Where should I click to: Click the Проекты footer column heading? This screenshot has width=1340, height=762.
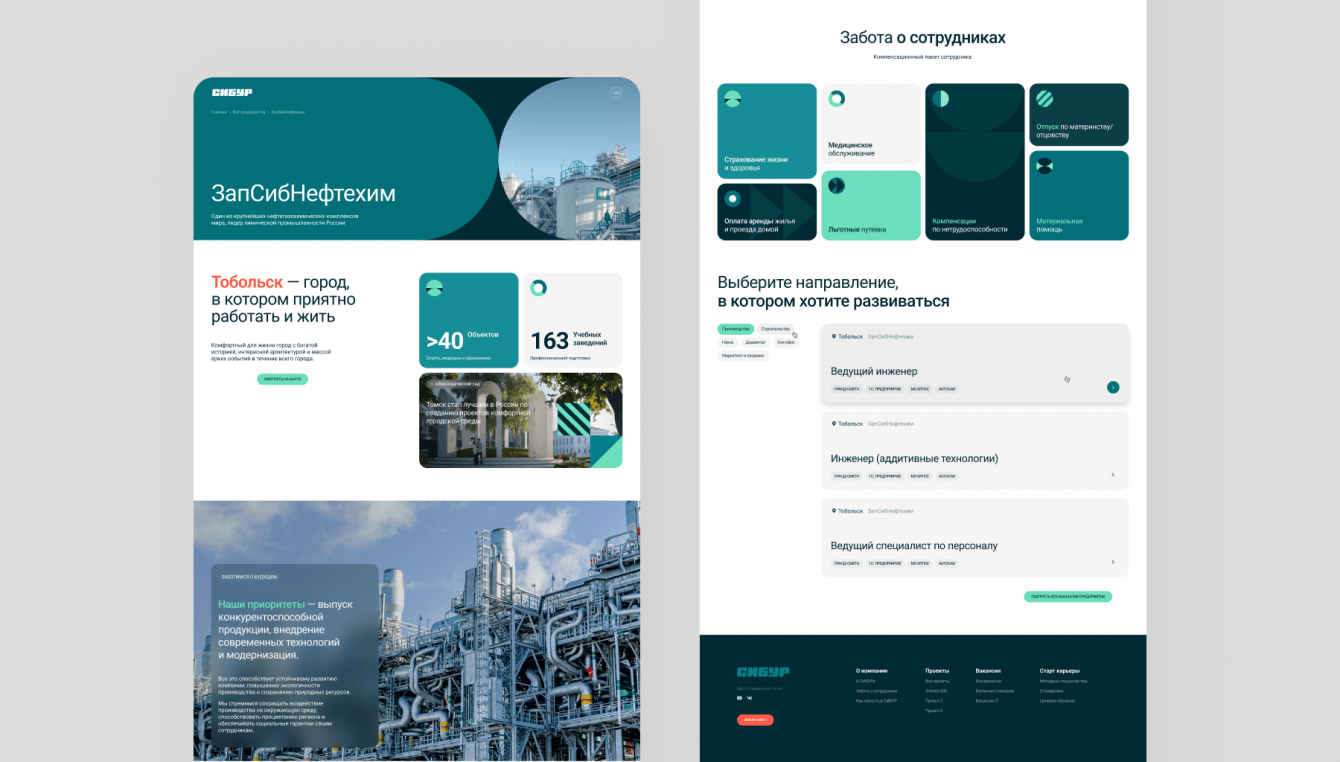[937, 671]
